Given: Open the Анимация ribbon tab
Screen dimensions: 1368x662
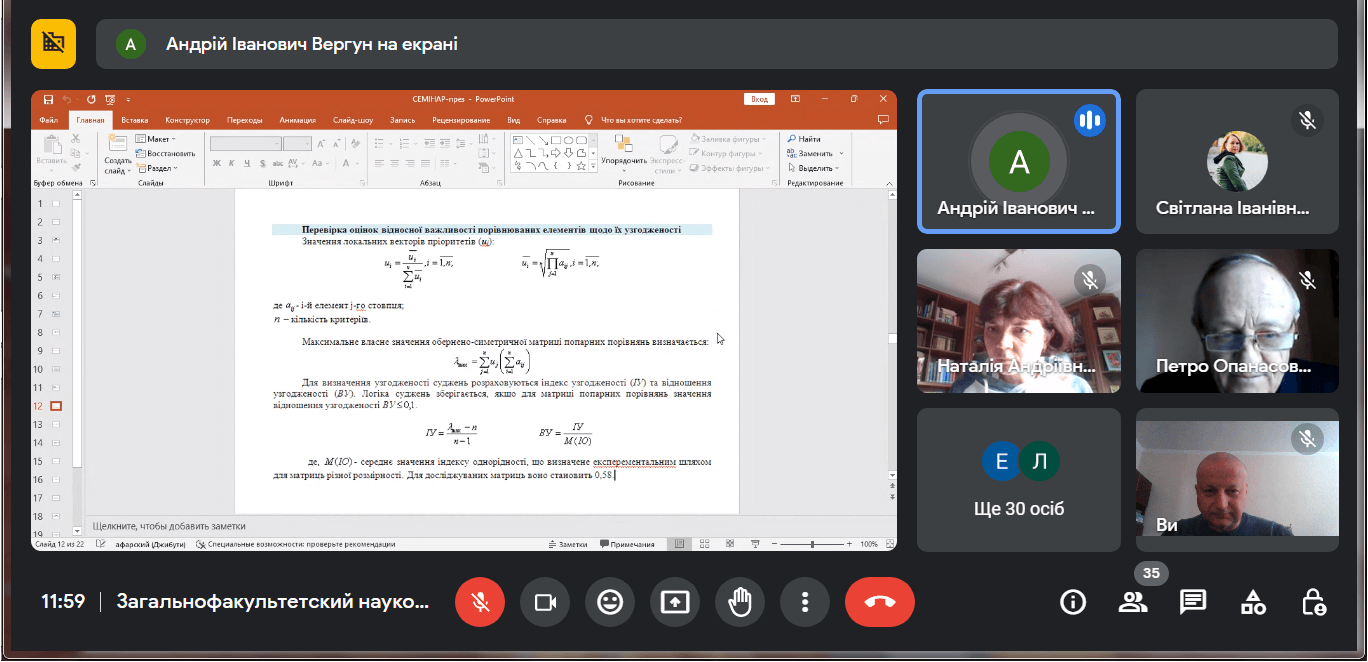Looking at the screenshot, I should click(x=297, y=120).
